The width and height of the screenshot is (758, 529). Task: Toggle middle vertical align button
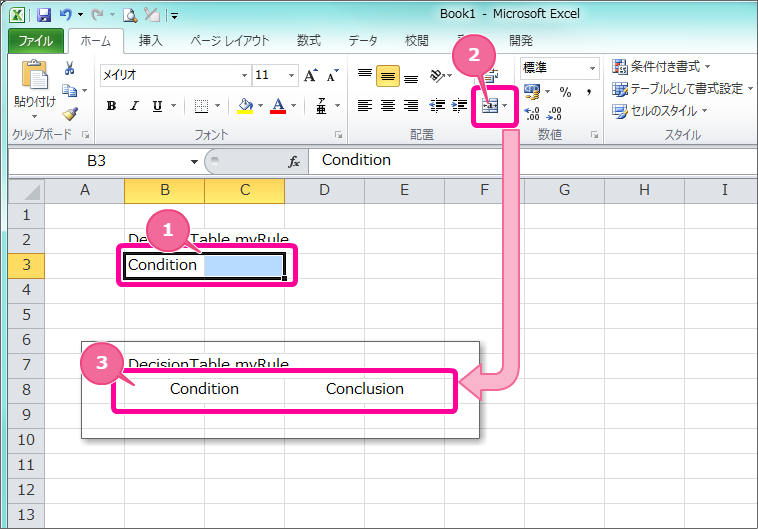pos(388,76)
